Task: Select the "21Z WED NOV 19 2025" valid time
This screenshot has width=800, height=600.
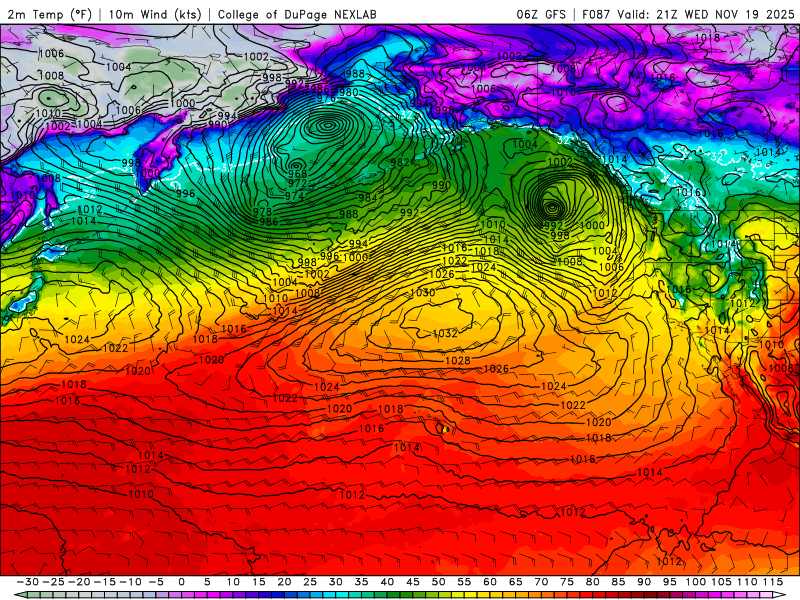Action: point(725,14)
